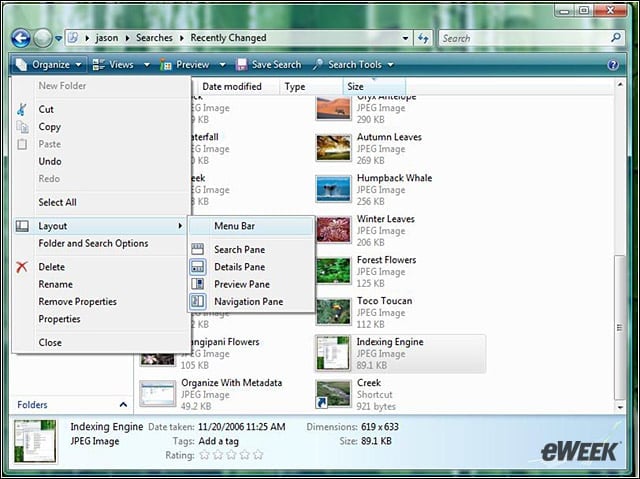The image size is (640, 479).
Task: Click the Save Search toolbar button
Action: 269,64
